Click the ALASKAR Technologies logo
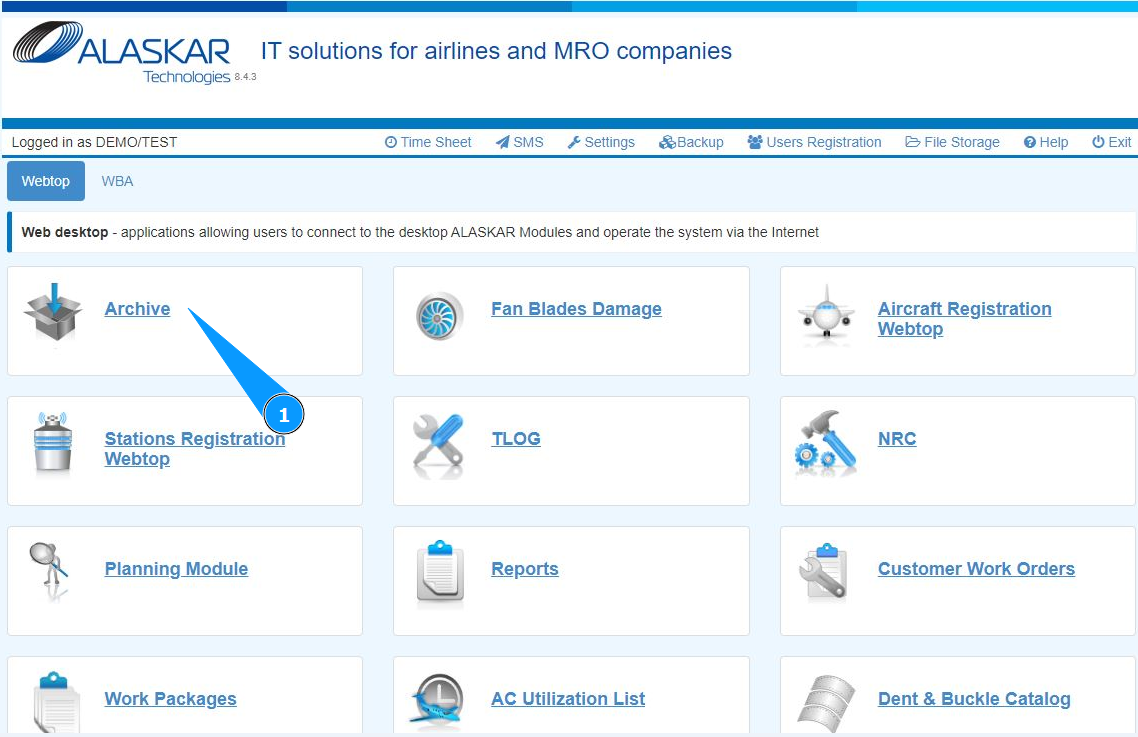This screenshot has width=1138, height=737. (122, 52)
